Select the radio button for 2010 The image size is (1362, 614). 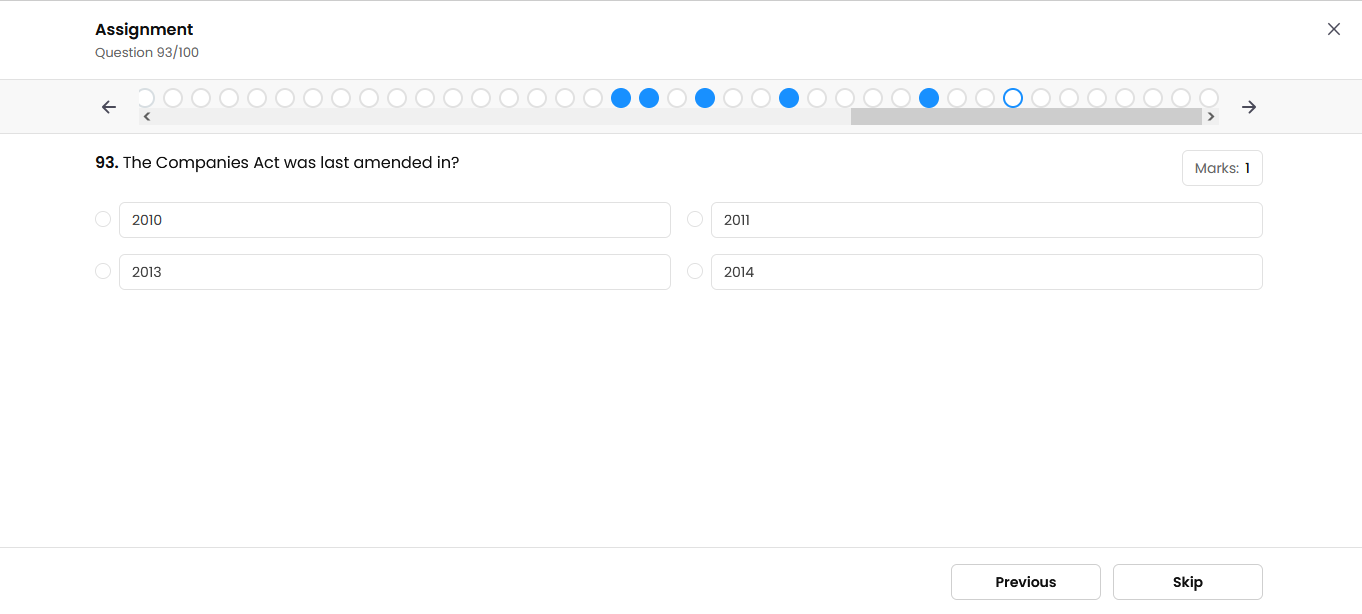103,219
